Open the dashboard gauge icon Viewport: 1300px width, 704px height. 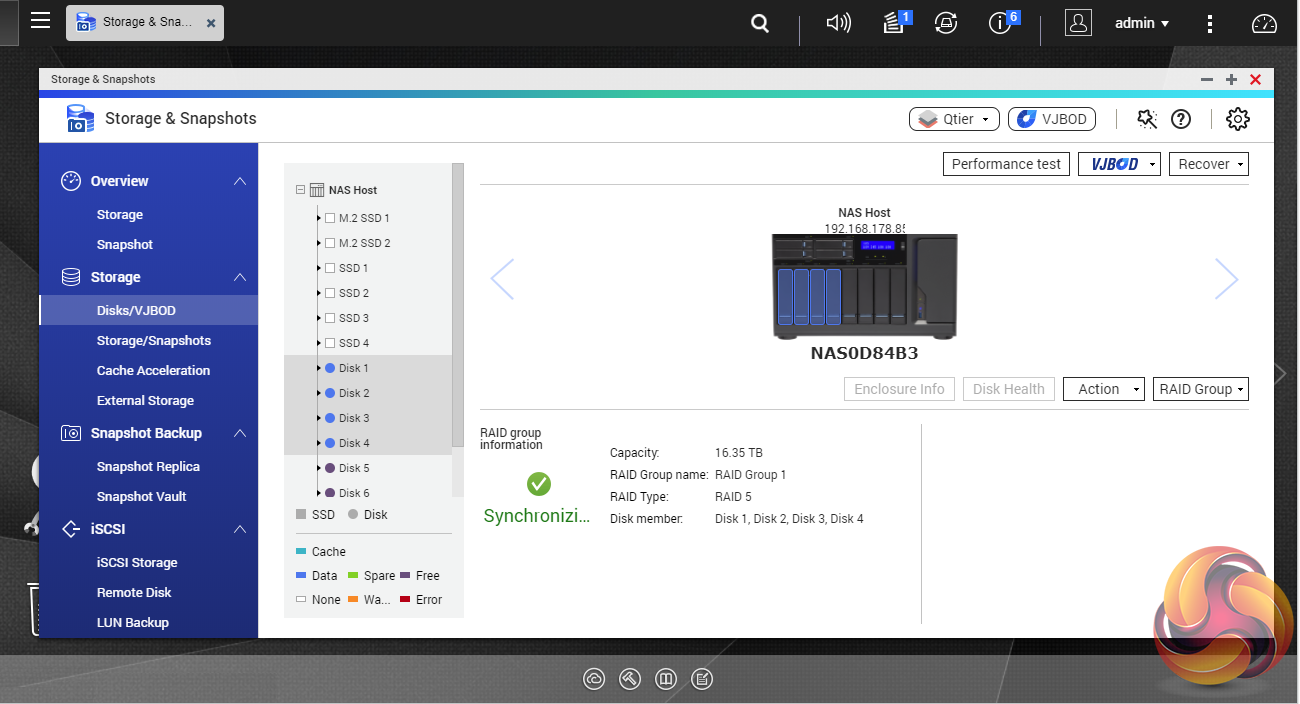[1264, 23]
